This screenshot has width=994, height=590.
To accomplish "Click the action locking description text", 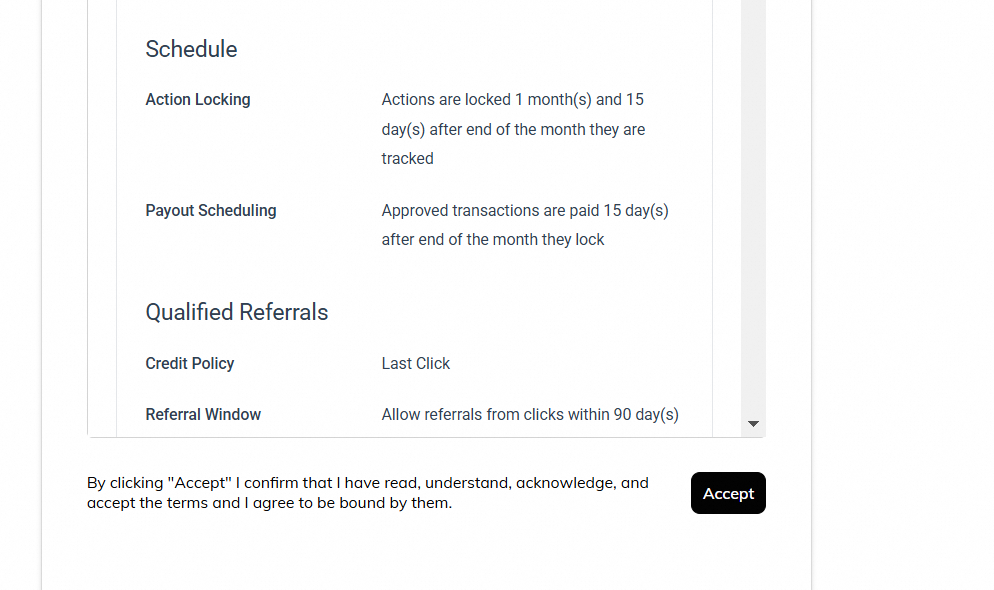I will click(x=513, y=129).
